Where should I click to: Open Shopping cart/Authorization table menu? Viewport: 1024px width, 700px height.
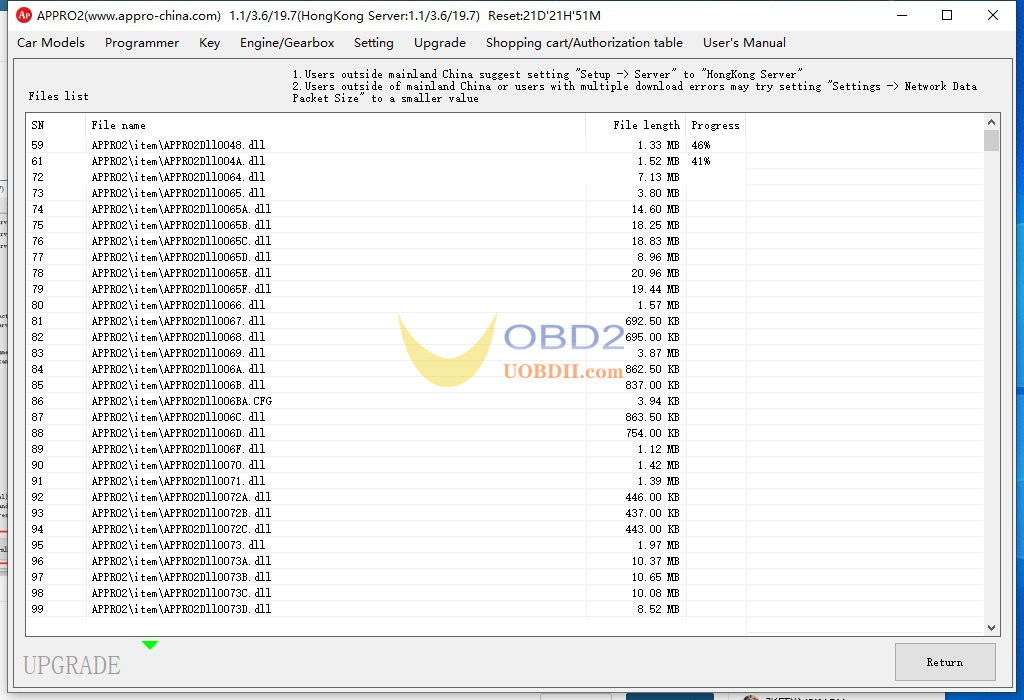click(584, 43)
